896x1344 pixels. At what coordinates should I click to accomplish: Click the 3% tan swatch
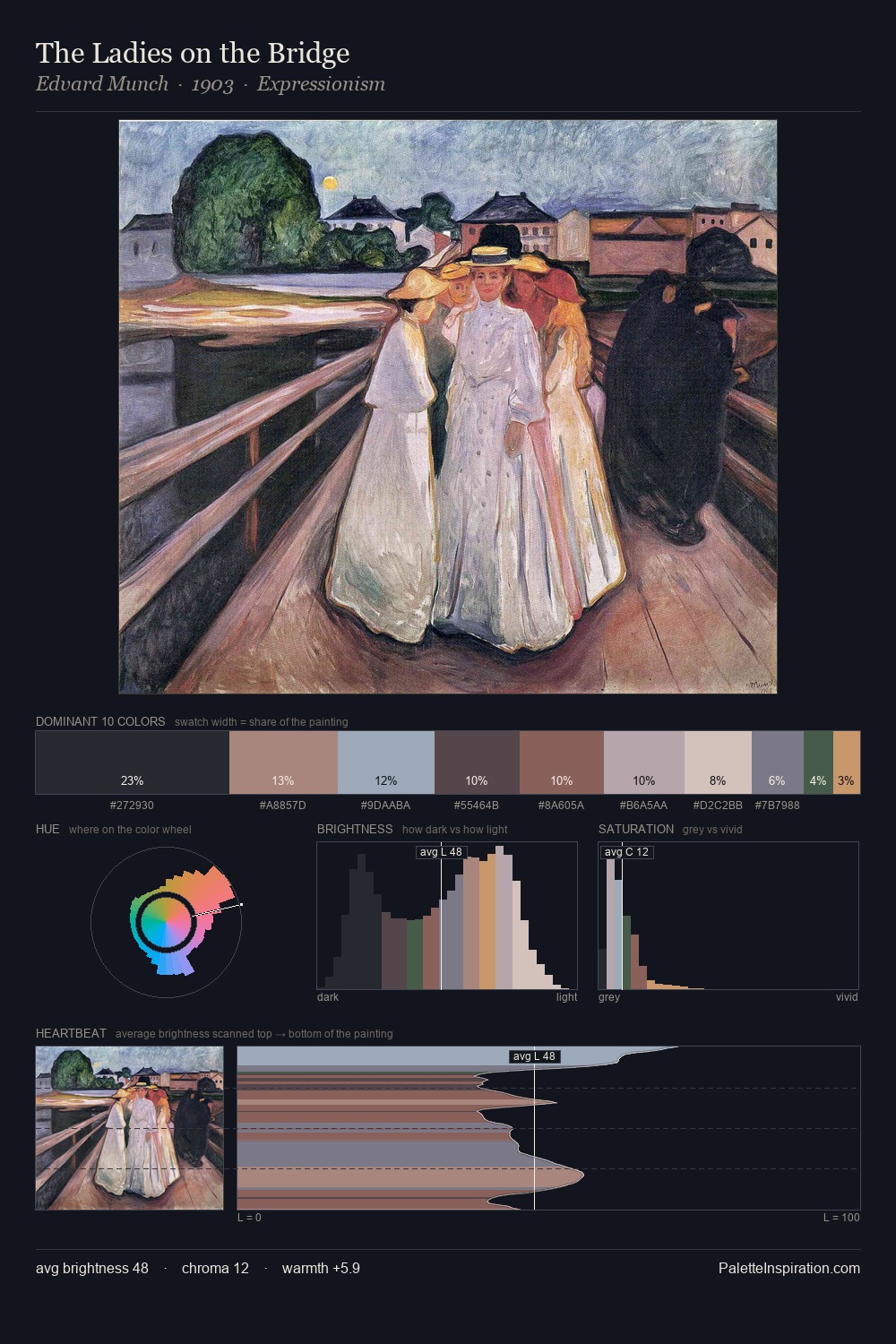[x=847, y=762]
